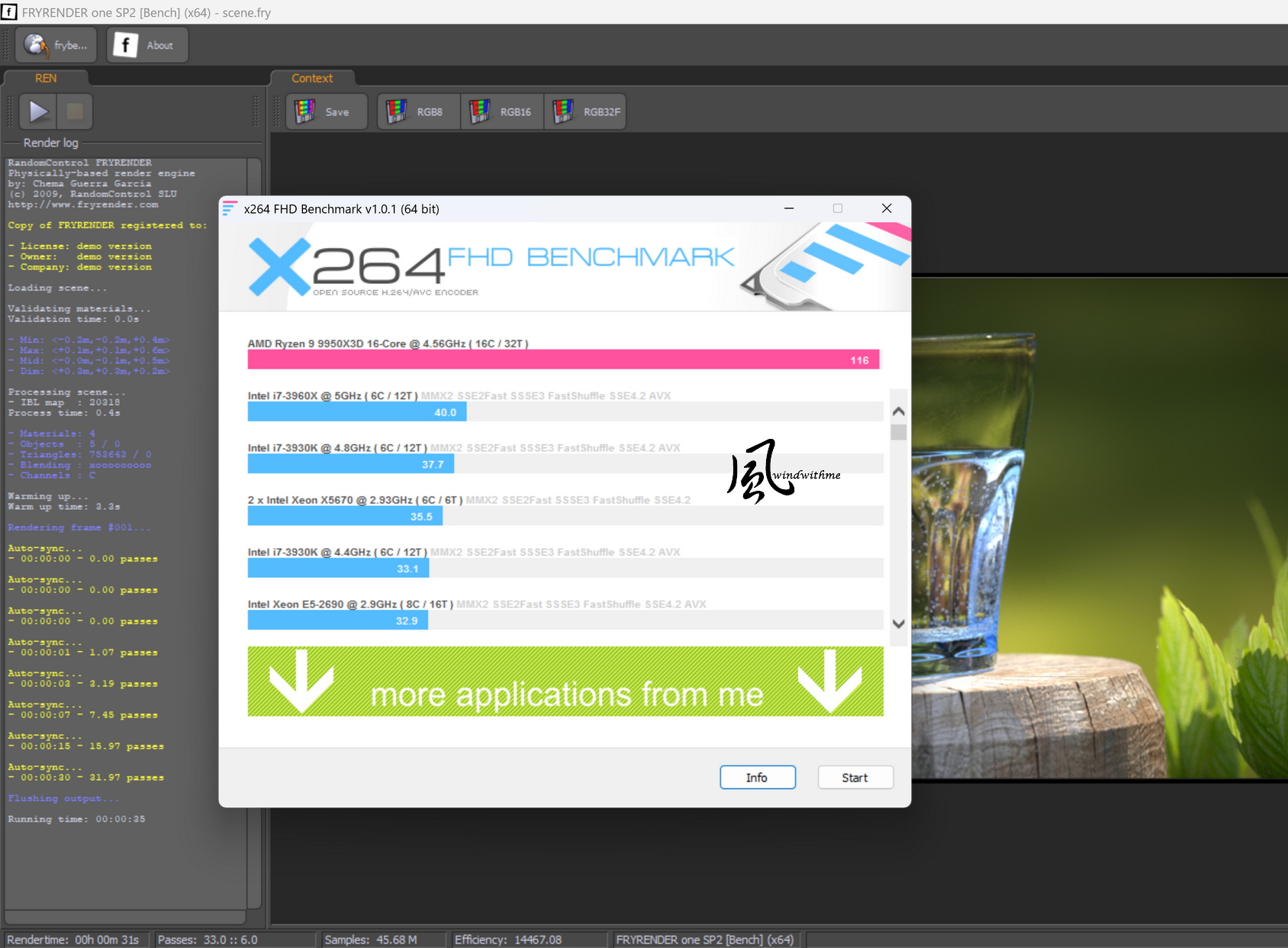Save the rendered image
The height and width of the screenshot is (948, 1288).
[327, 111]
